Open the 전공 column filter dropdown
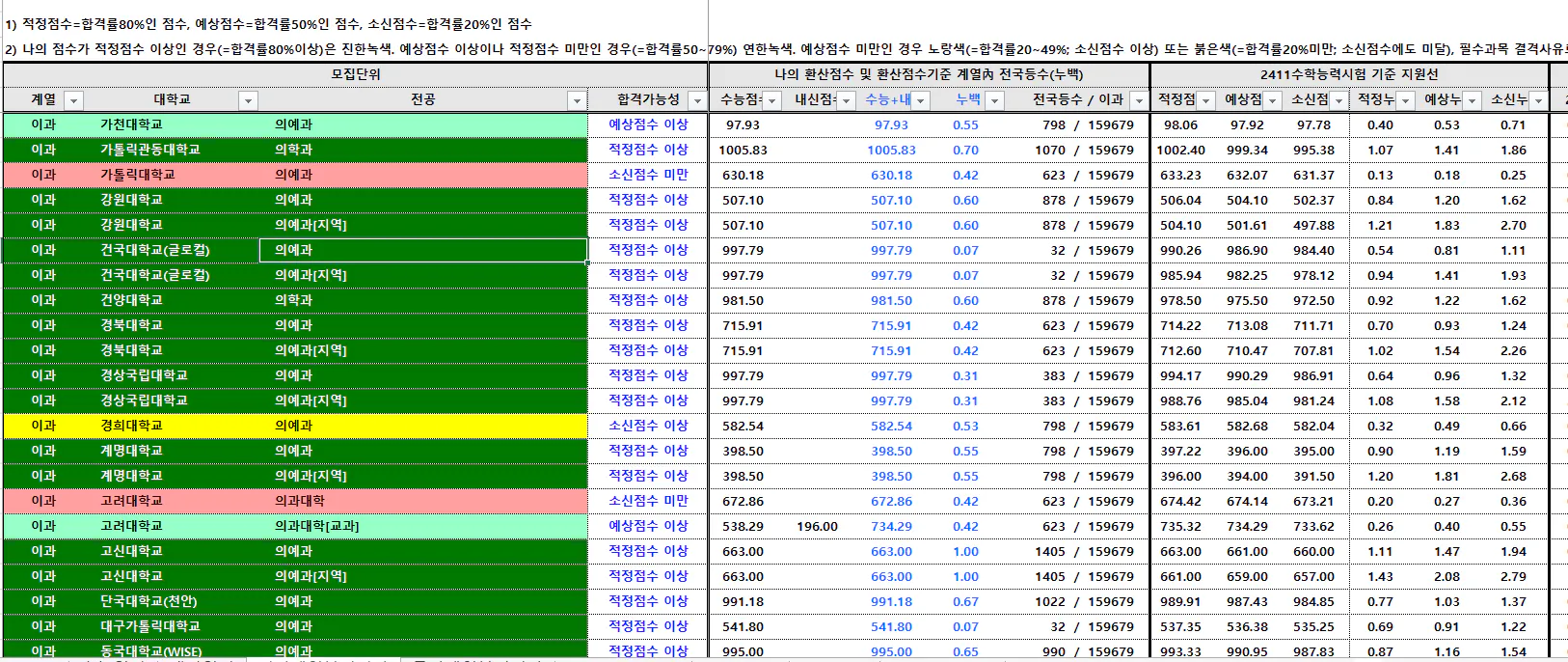The height and width of the screenshot is (662, 1568). 577,100
